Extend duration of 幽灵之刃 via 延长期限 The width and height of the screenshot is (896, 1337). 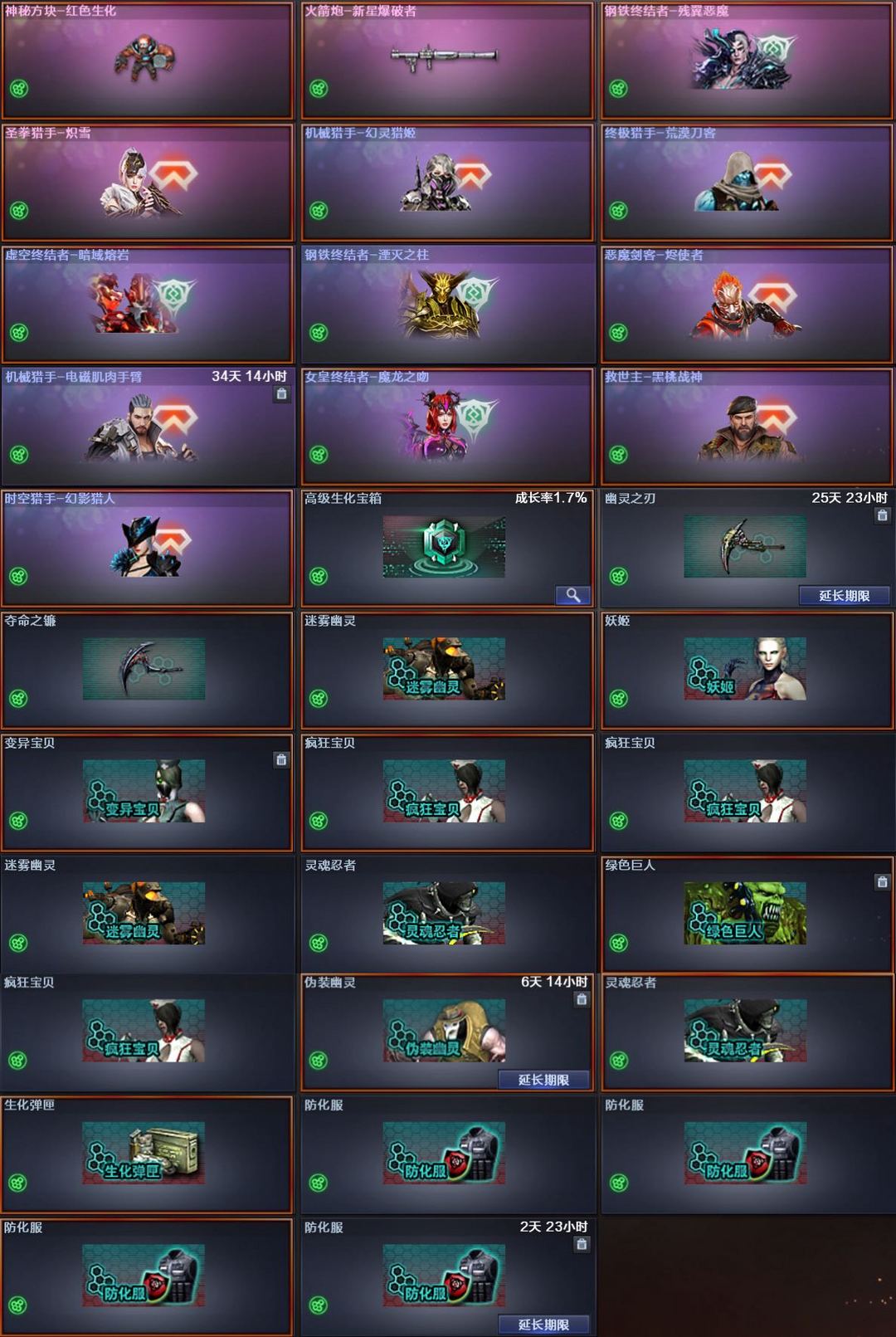coord(845,595)
